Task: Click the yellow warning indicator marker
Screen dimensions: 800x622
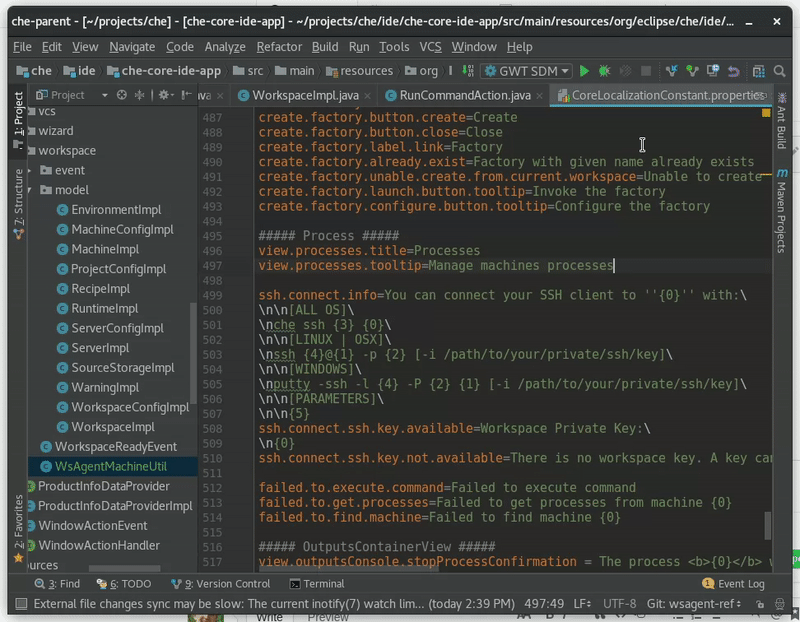Action: pyautogui.click(x=766, y=113)
